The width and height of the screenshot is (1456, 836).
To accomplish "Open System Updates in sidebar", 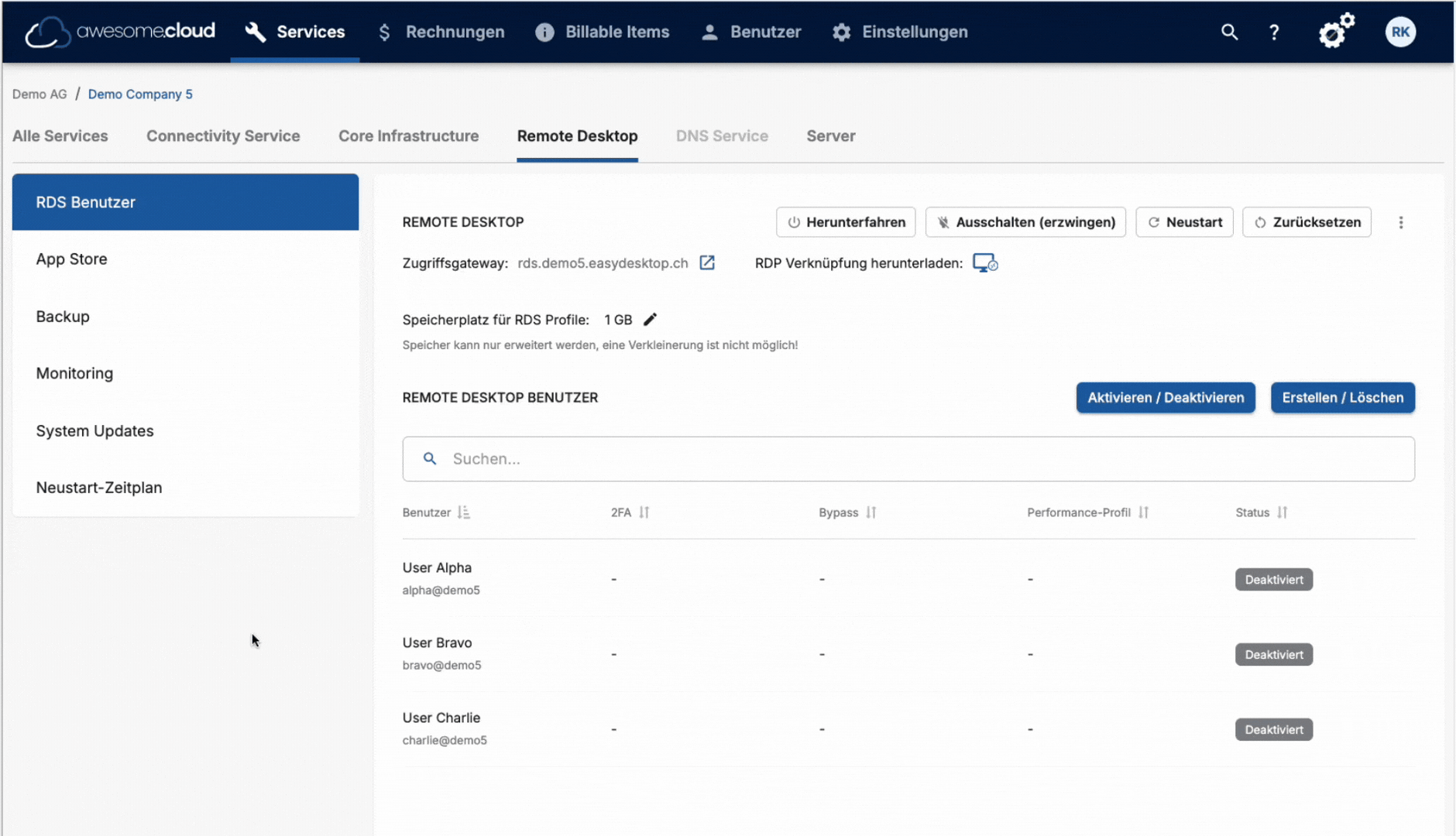I will click(185, 430).
